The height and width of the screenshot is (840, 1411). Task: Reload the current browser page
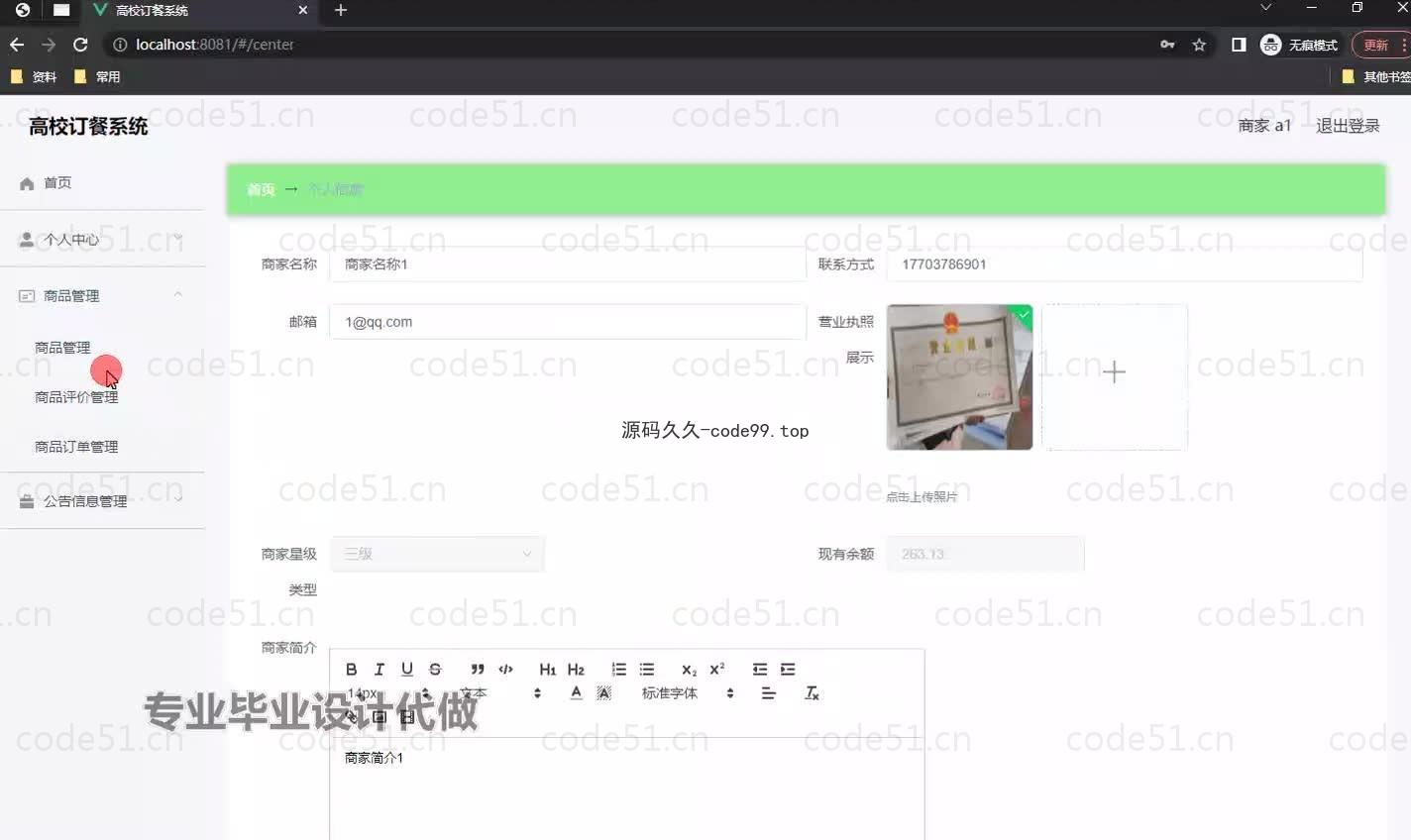coord(80,45)
